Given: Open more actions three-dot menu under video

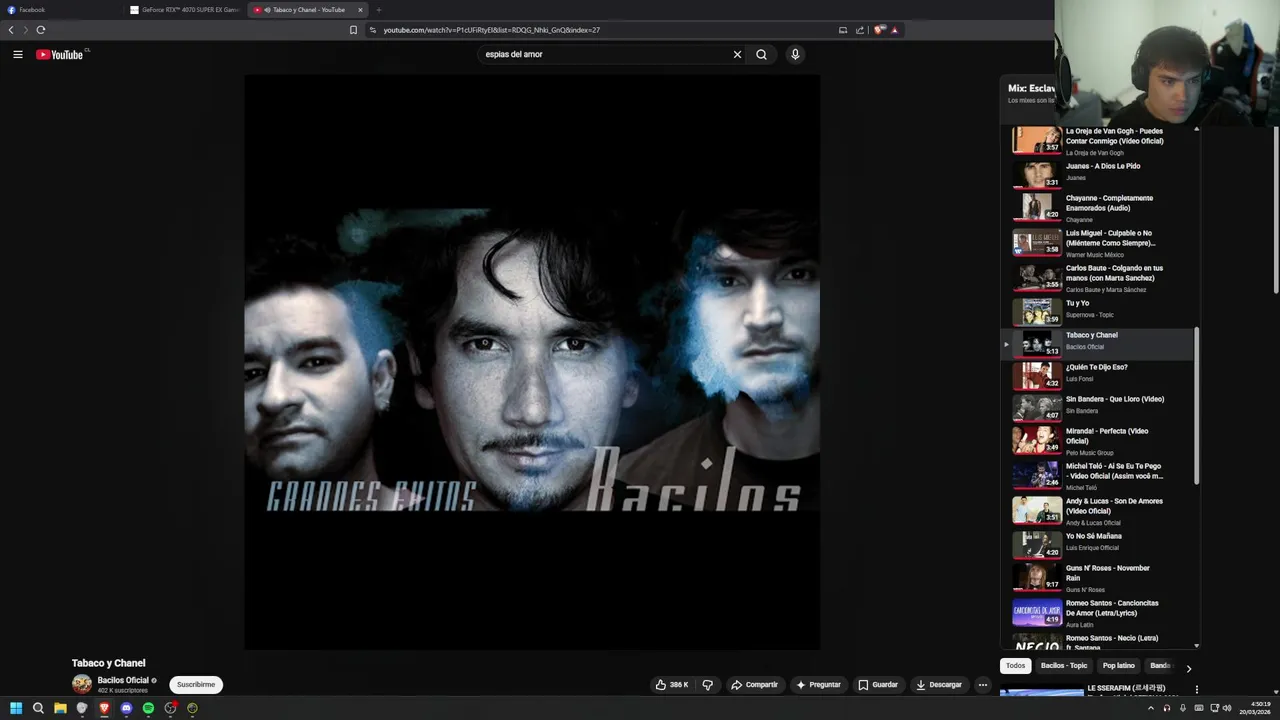Looking at the screenshot, I should 983,685.
